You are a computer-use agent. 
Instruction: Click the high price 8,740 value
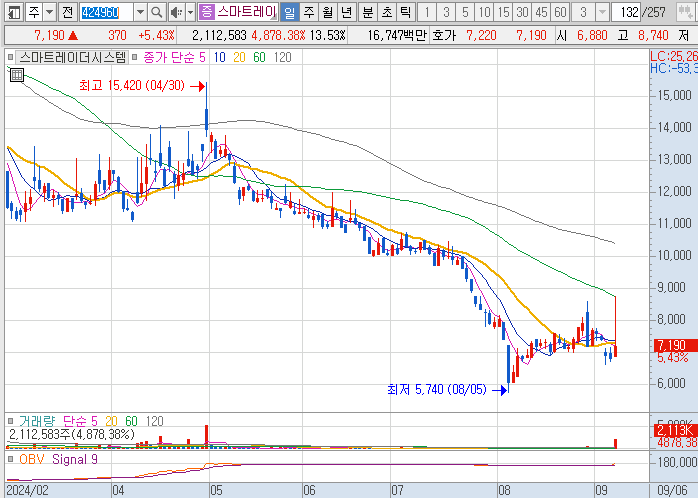tap(653, 35)
